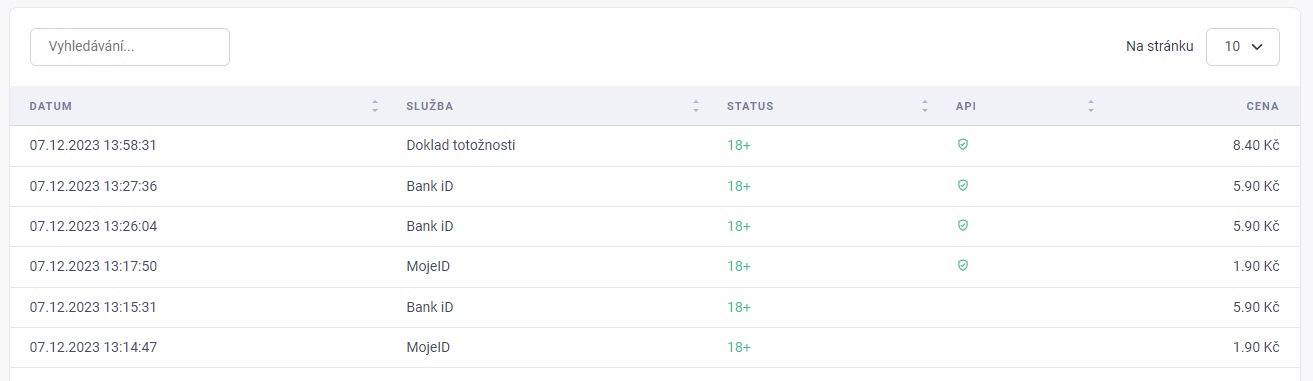Sort table by the Služba column arrows
Screen dimensions: 1313x381
point(696,106)
